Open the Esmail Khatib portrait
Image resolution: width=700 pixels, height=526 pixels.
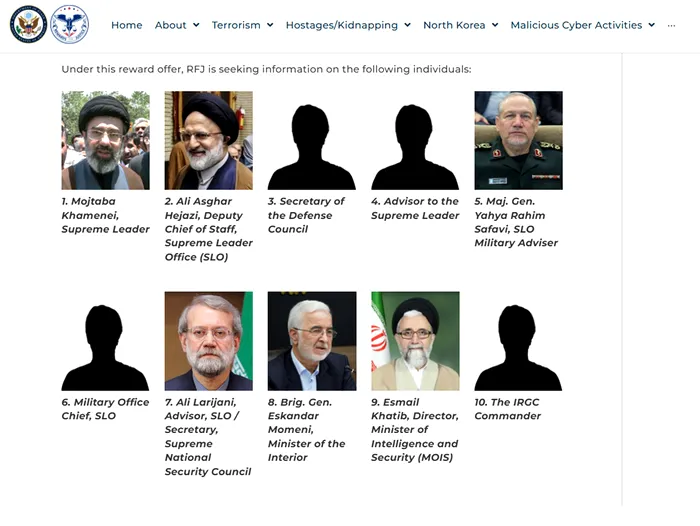[415, 341]
